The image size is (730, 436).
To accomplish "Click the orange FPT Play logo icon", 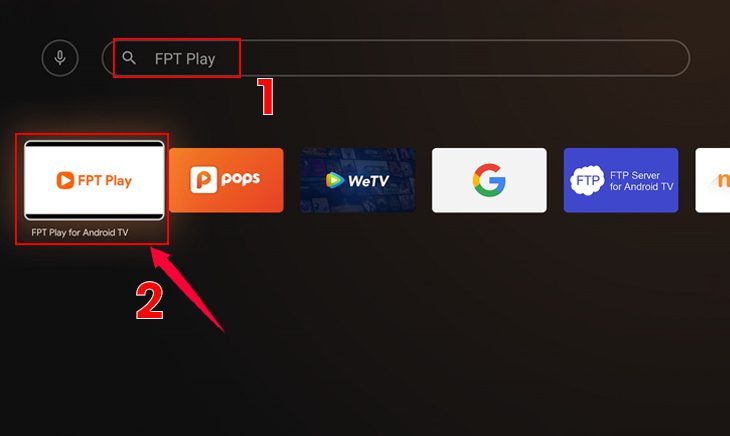I will (x=65, y=180).
